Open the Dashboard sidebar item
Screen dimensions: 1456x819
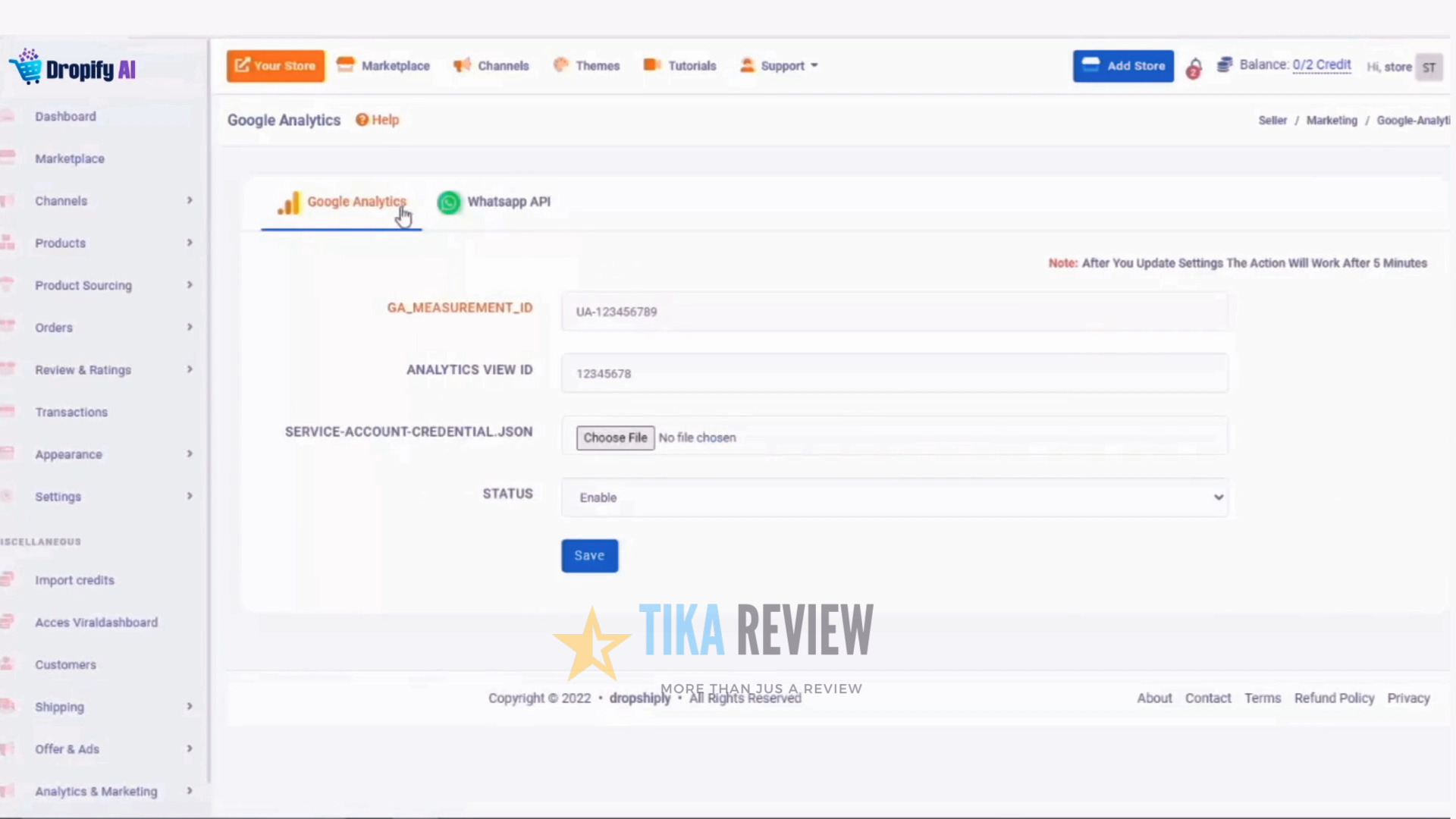click(65, 116)
